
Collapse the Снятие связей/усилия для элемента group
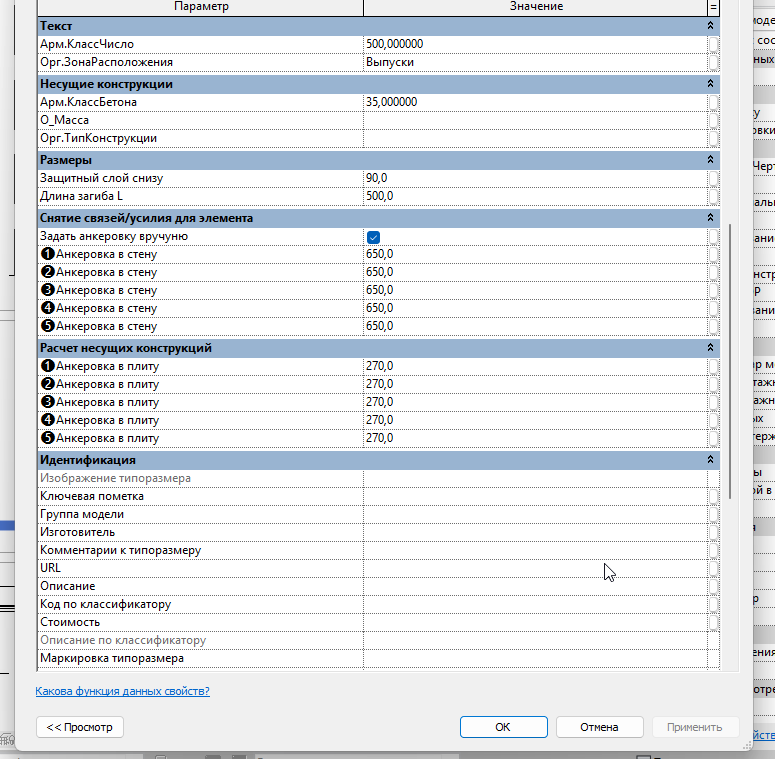(710, 218)
